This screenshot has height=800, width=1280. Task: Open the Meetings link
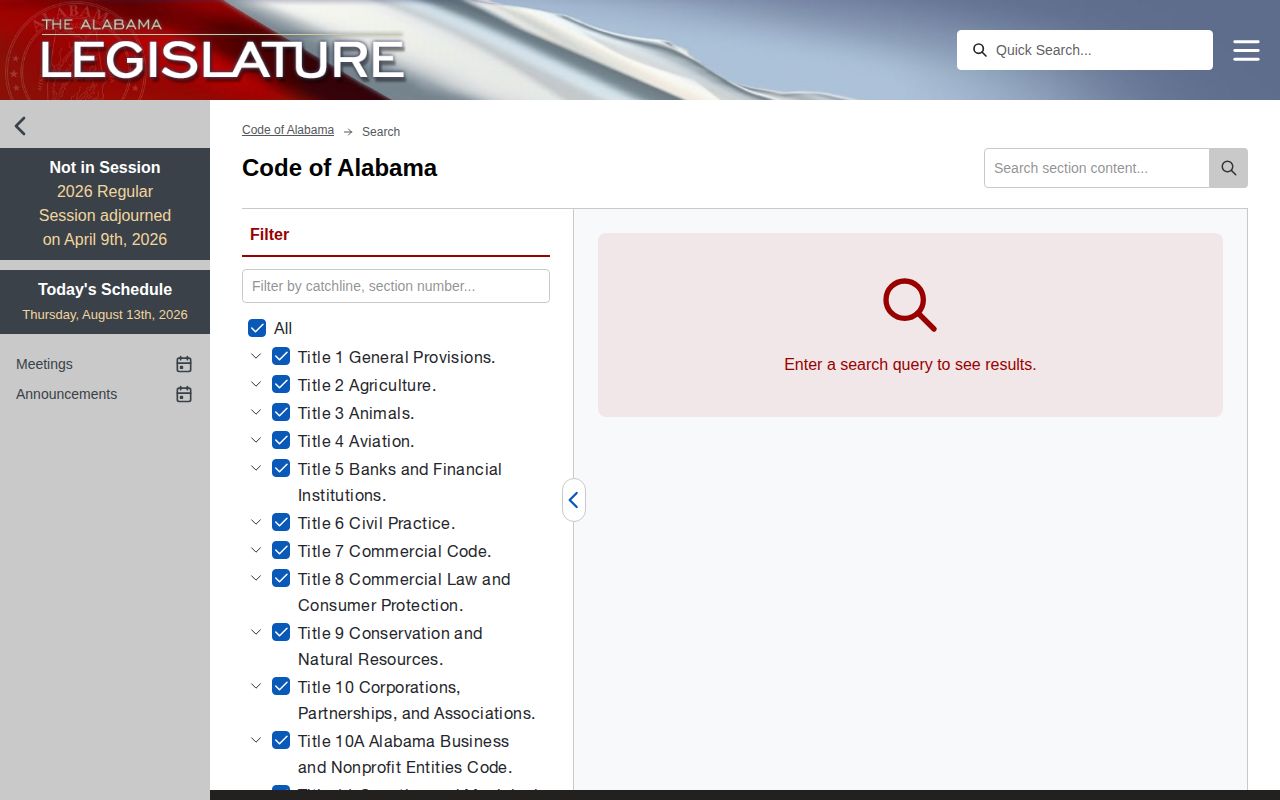(x=44, y=364)
